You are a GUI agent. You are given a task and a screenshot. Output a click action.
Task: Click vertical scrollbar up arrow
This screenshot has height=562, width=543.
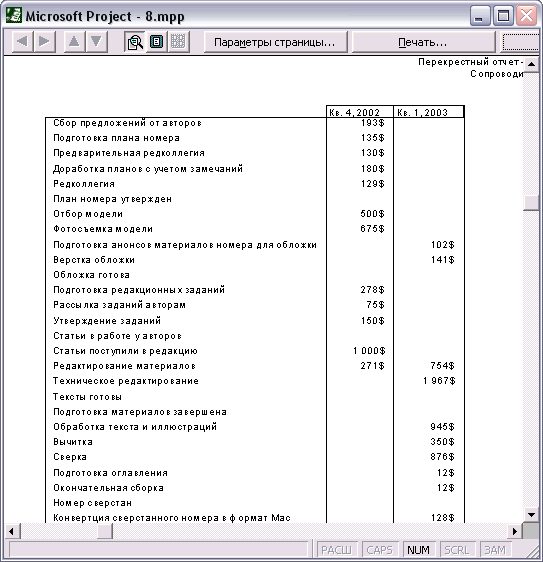pyautogui.click(x=531, y=65)
